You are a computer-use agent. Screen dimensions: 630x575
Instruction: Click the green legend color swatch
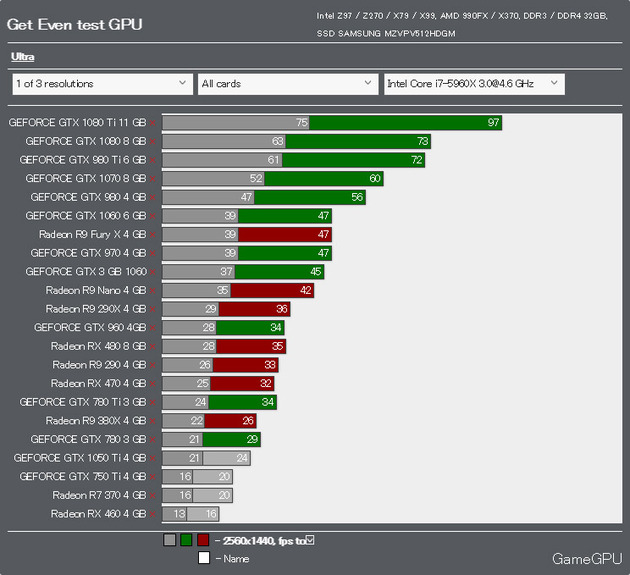click(x=186, y=540)
